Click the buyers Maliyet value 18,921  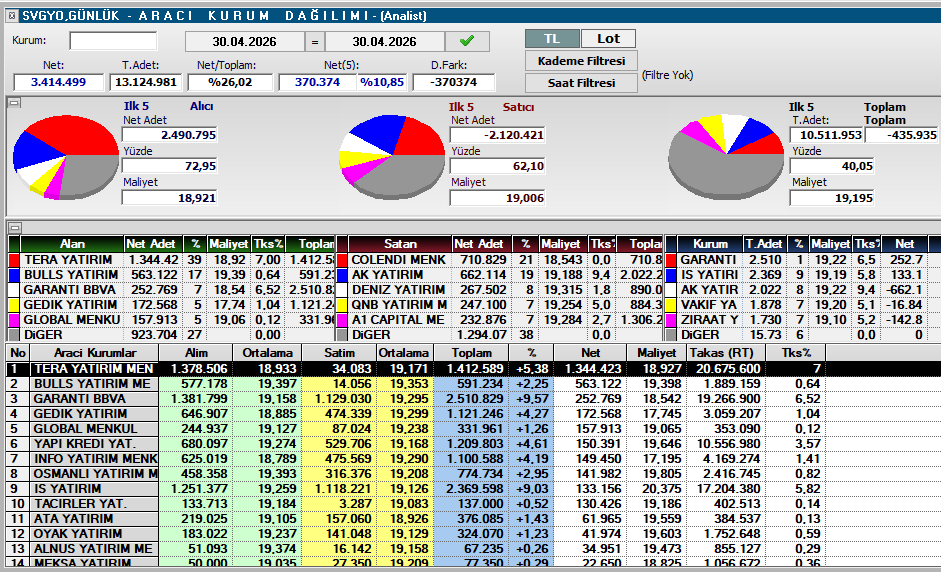coord(169,198)
